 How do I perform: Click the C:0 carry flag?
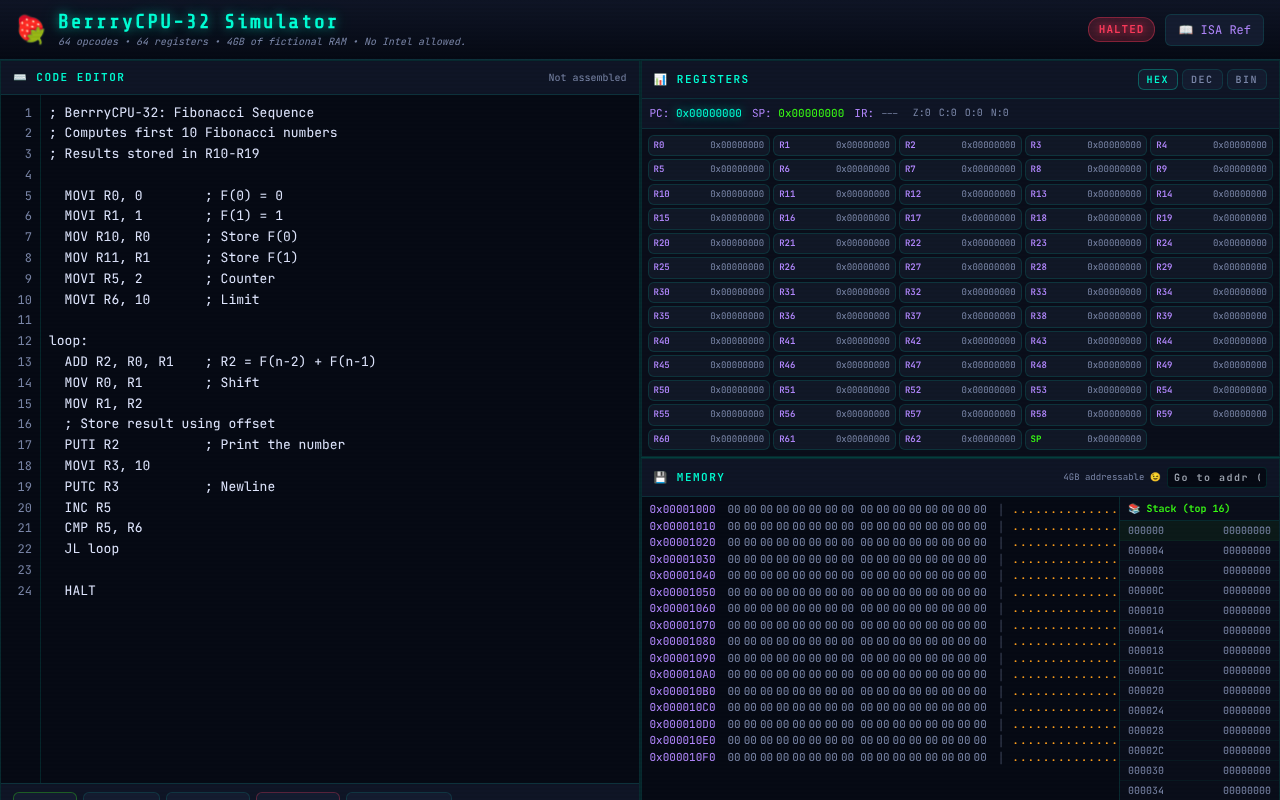click(x=947, y=114)
